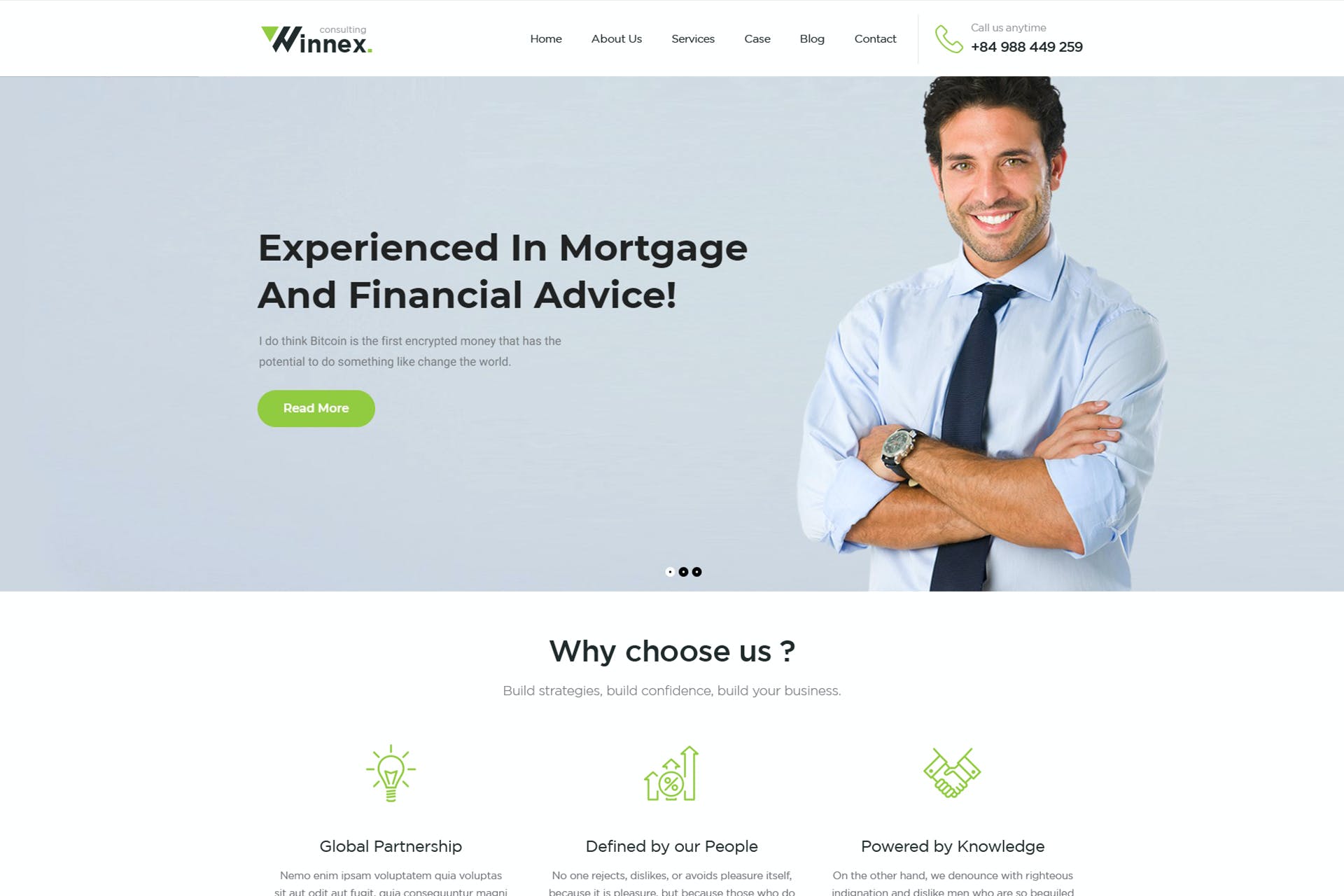
Task: Click the Call us anytime label area
Action: (x=1009, y=28)
